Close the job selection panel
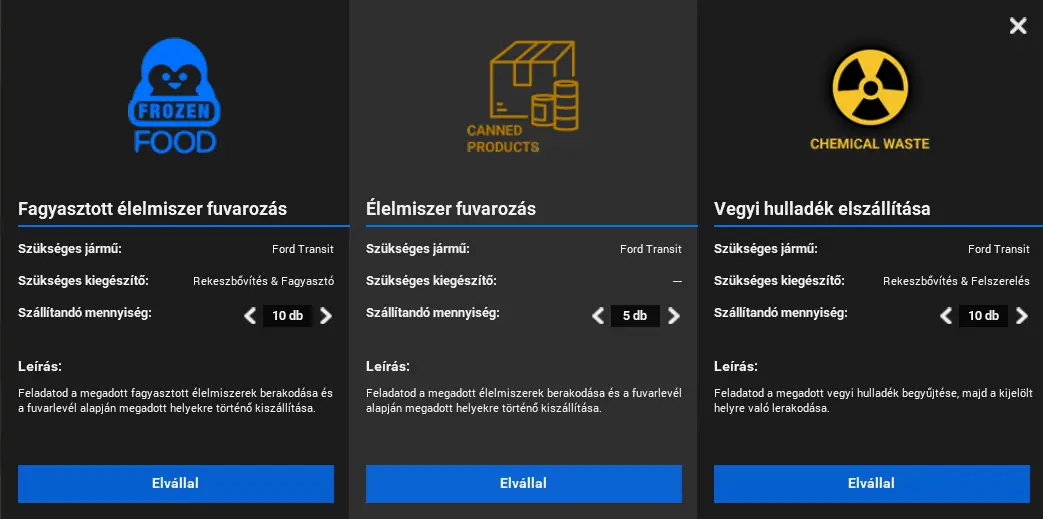 [x=1018, y=26]
